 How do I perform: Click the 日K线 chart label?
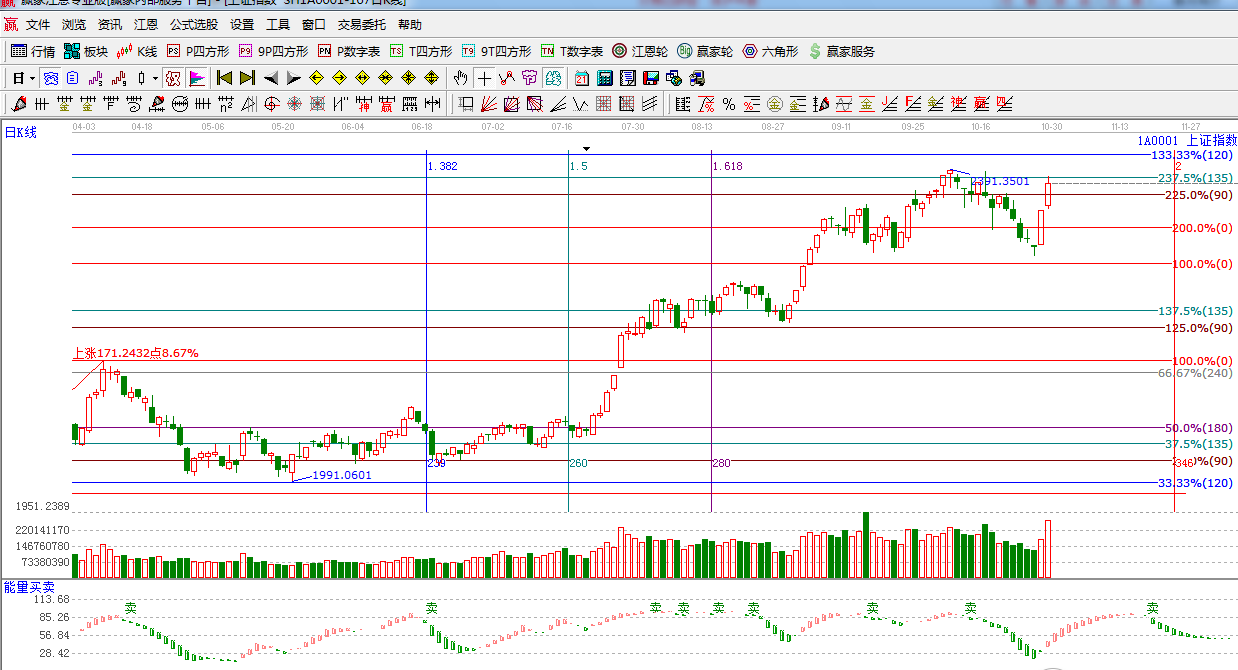(x=21, y=132)
